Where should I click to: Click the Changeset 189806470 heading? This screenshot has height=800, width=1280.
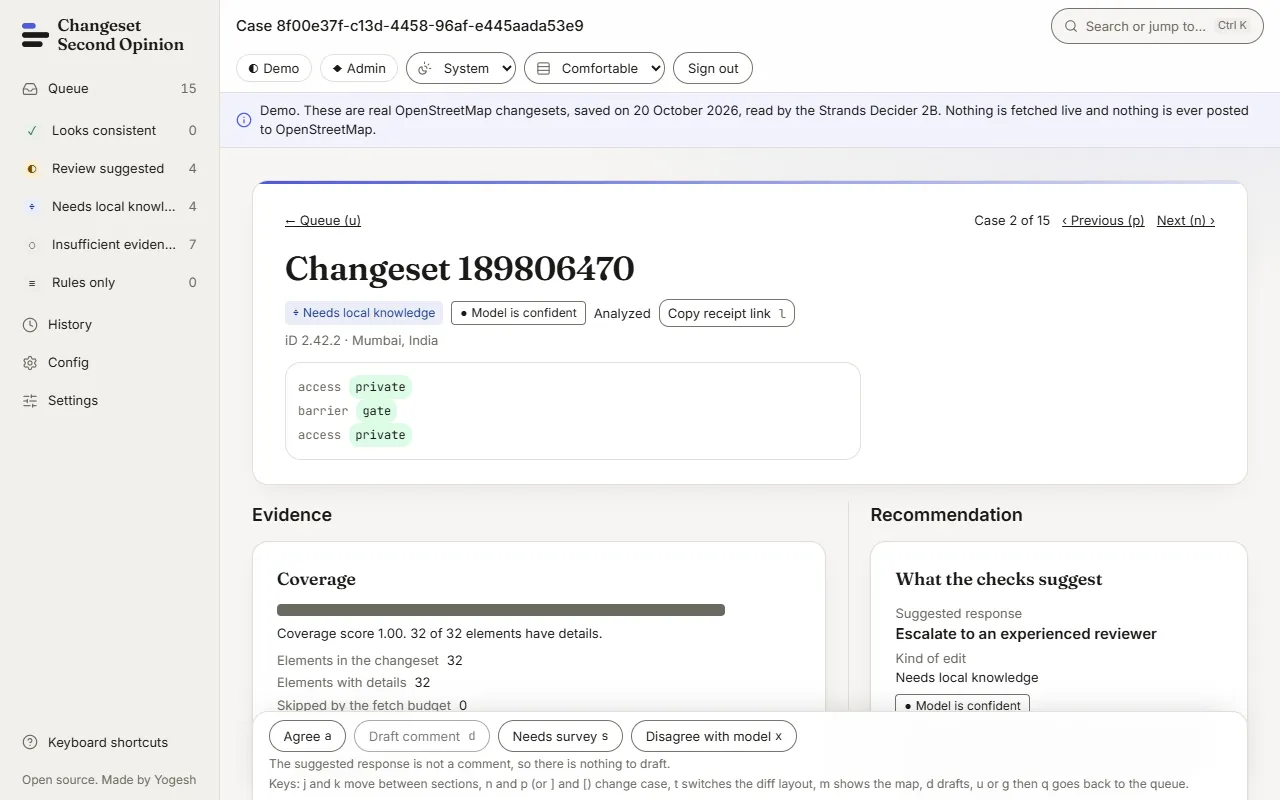coord(460,268)
